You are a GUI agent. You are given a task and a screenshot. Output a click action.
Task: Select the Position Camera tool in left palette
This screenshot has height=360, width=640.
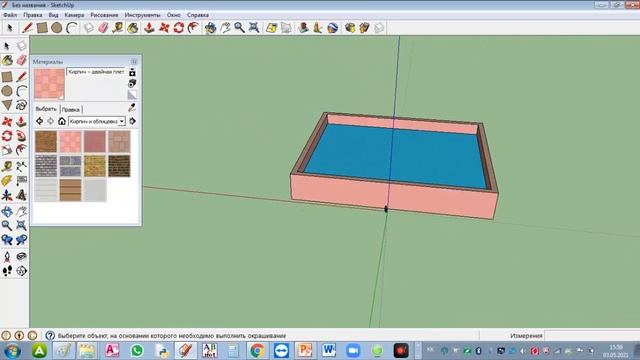(x=7, y=256)
